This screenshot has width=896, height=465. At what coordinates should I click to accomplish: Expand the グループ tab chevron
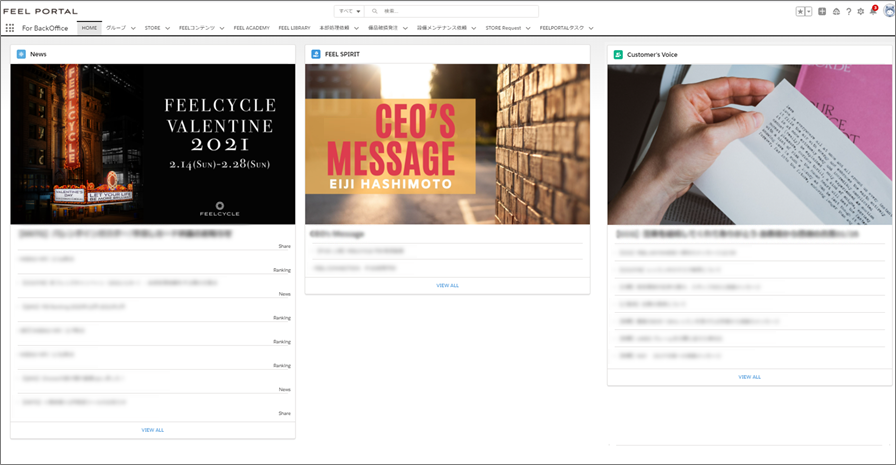(133, 28)
